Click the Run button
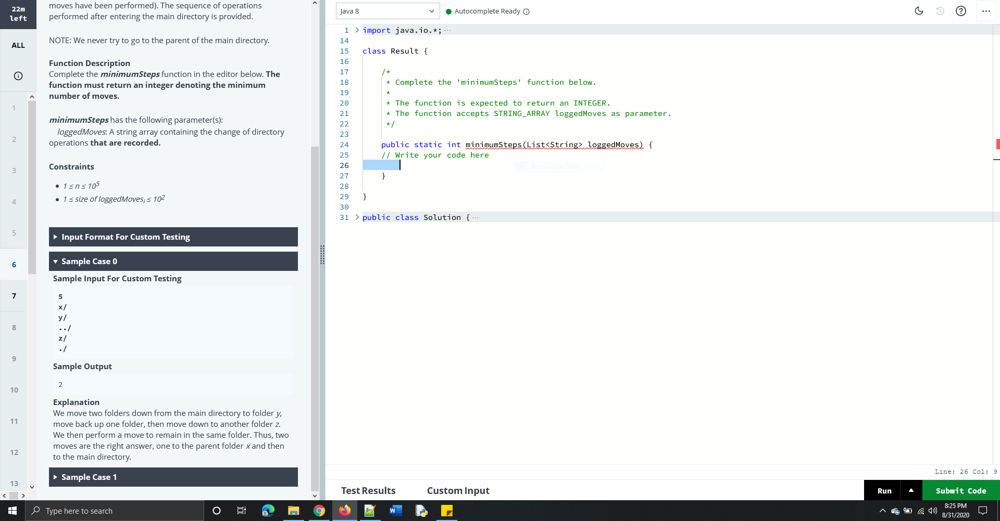Screen dimensions: 1000x521 click(884, 490)
